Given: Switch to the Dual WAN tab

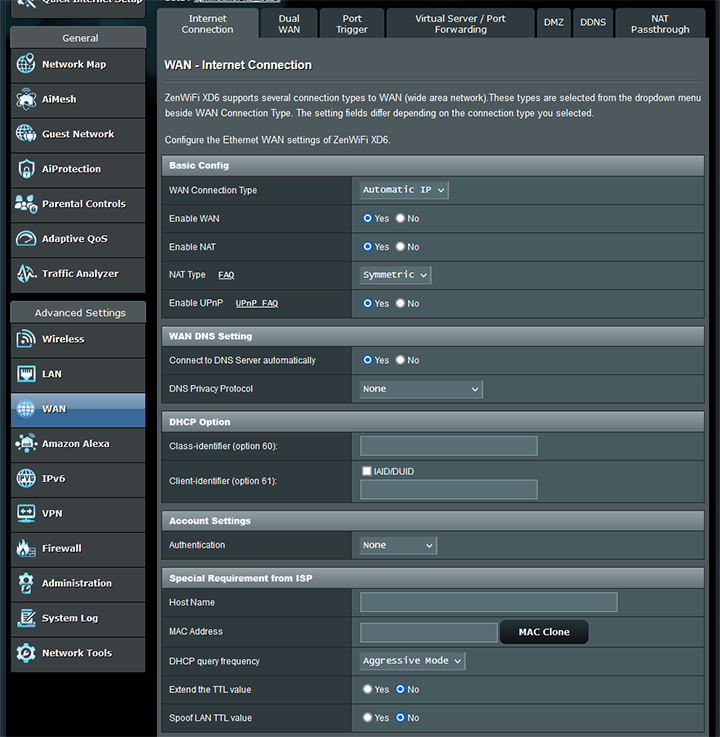Looking at the screenshot, I should coord(289,23).
